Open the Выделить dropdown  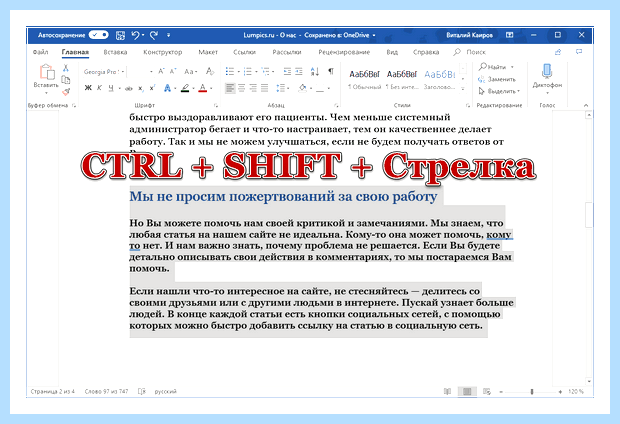(x=499, y=91)
